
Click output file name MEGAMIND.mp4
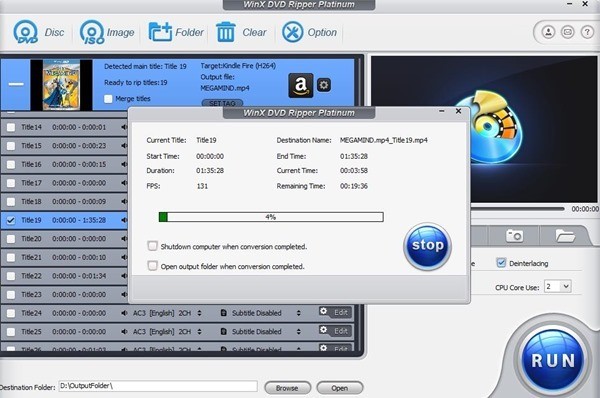pyautogui.click(x=225, y=88)
